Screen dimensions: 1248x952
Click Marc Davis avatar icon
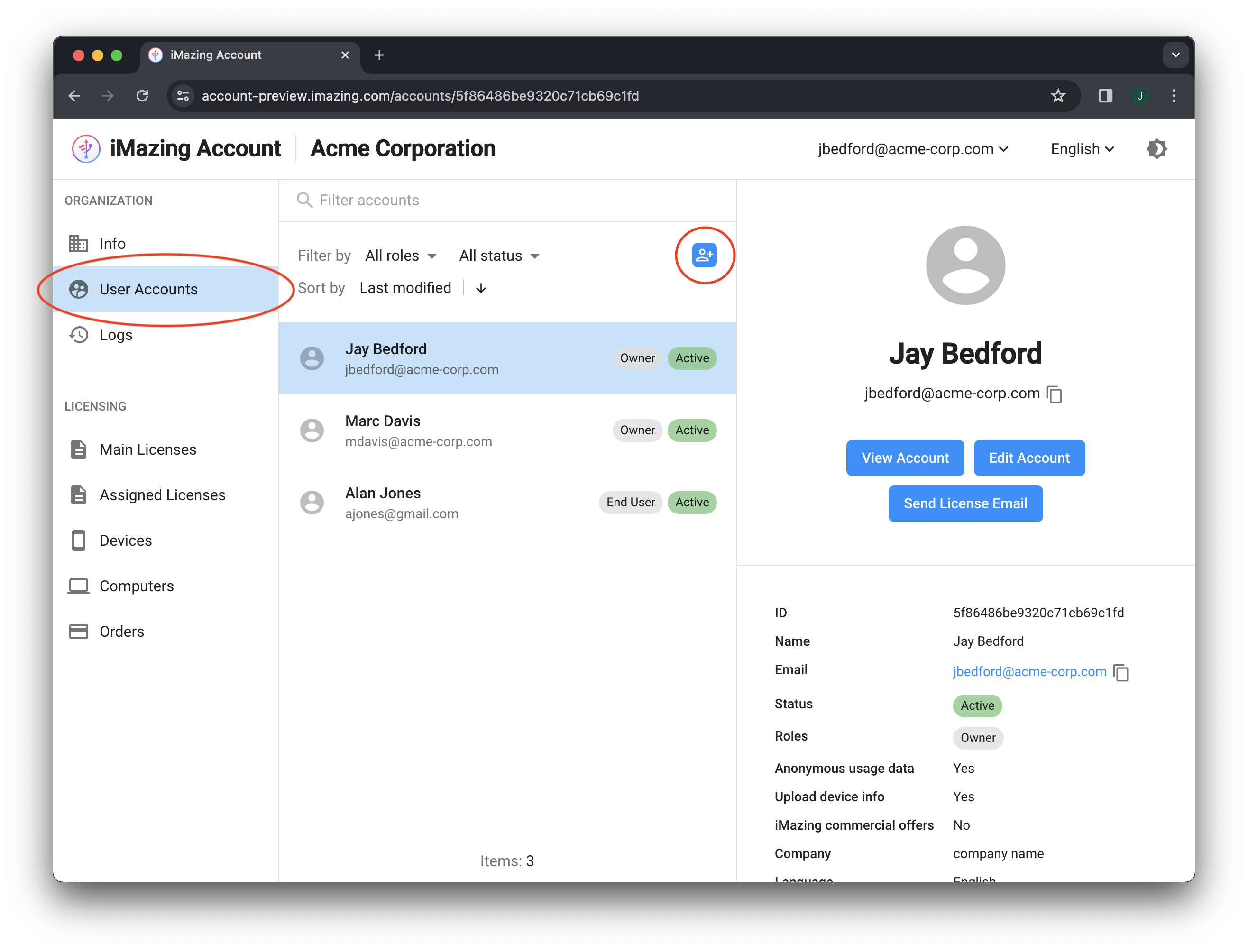(312, 430)
